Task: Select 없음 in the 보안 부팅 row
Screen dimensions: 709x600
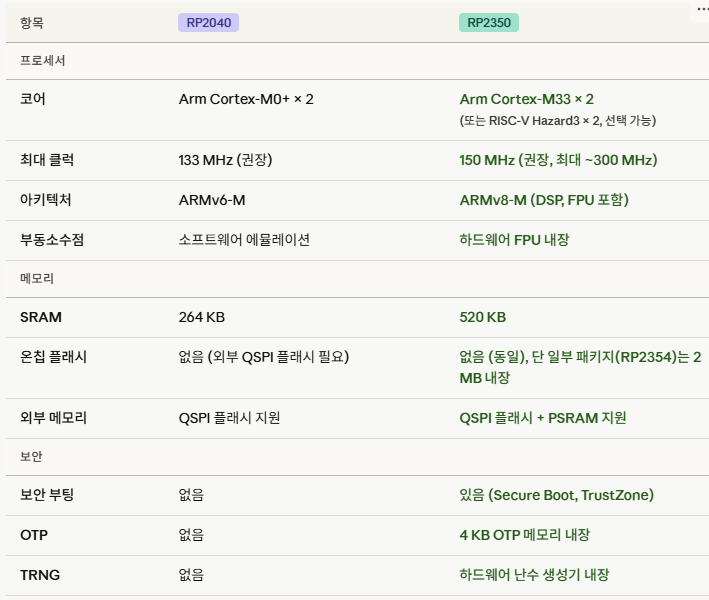Action: (191, 495)
